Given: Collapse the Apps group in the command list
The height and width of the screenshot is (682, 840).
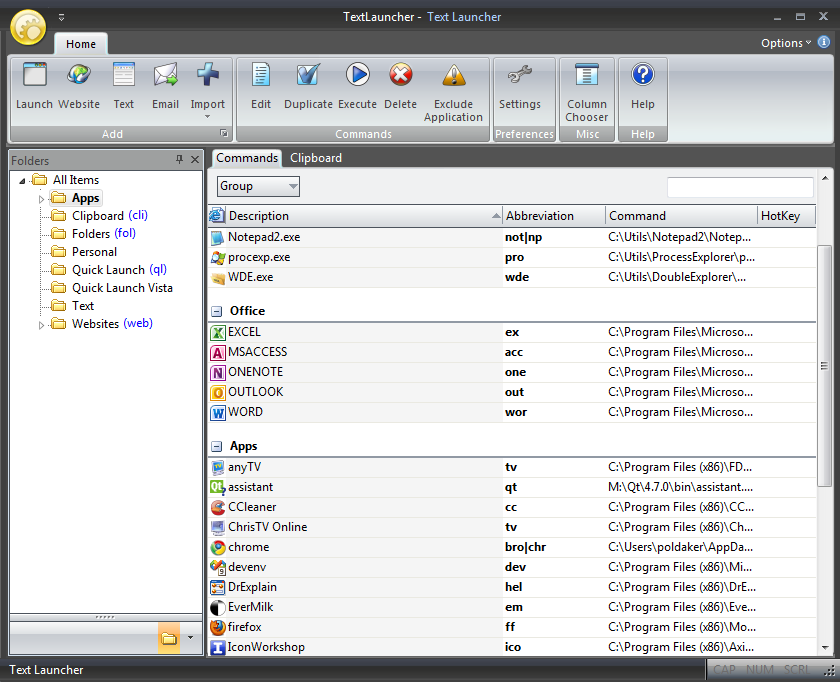Looking at the screenshot, I should coord(216,446).
